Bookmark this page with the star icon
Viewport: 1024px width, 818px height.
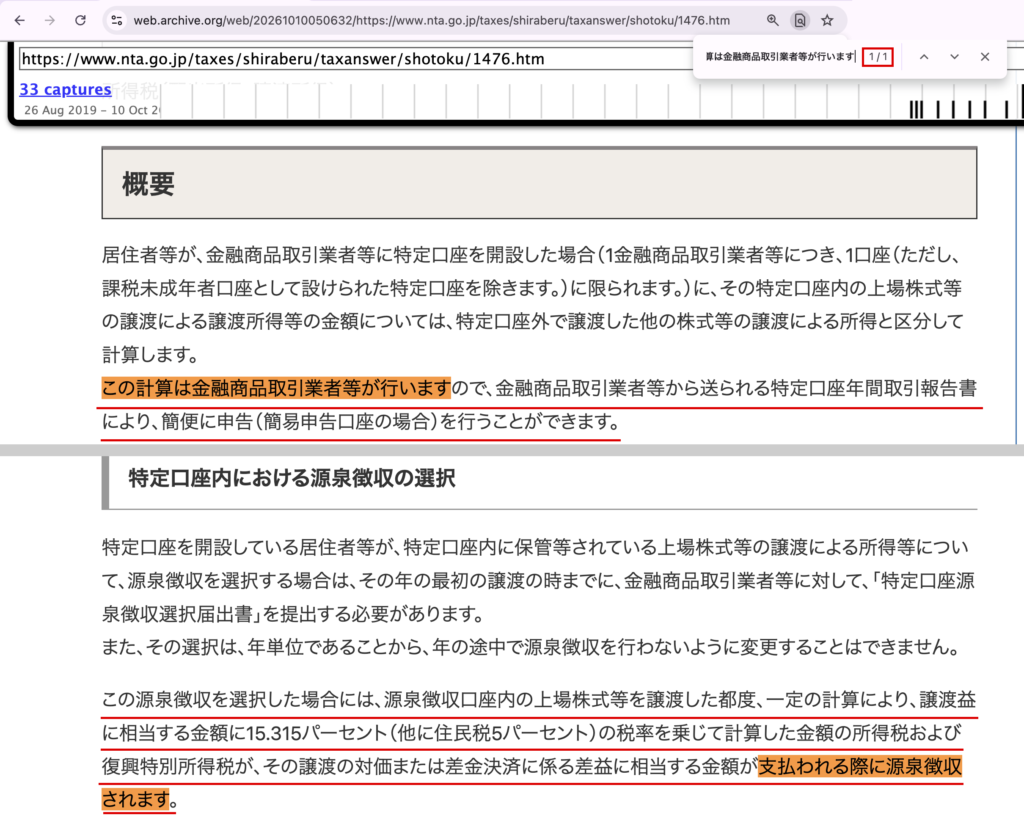click(x=827, y=20)
